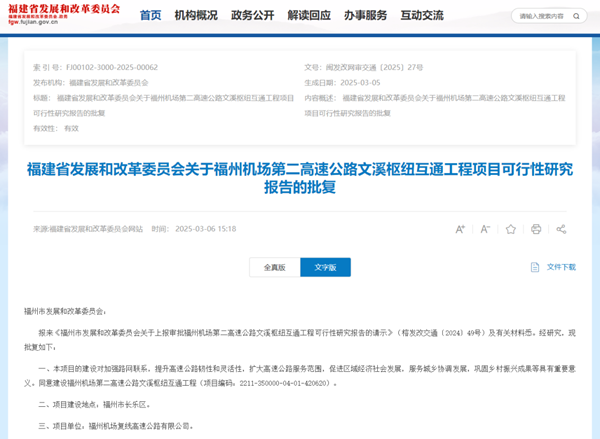The height and width of the screenshot is (439, 600).
Task: Open the 政务公开 section
Action: tap(252, 16)
